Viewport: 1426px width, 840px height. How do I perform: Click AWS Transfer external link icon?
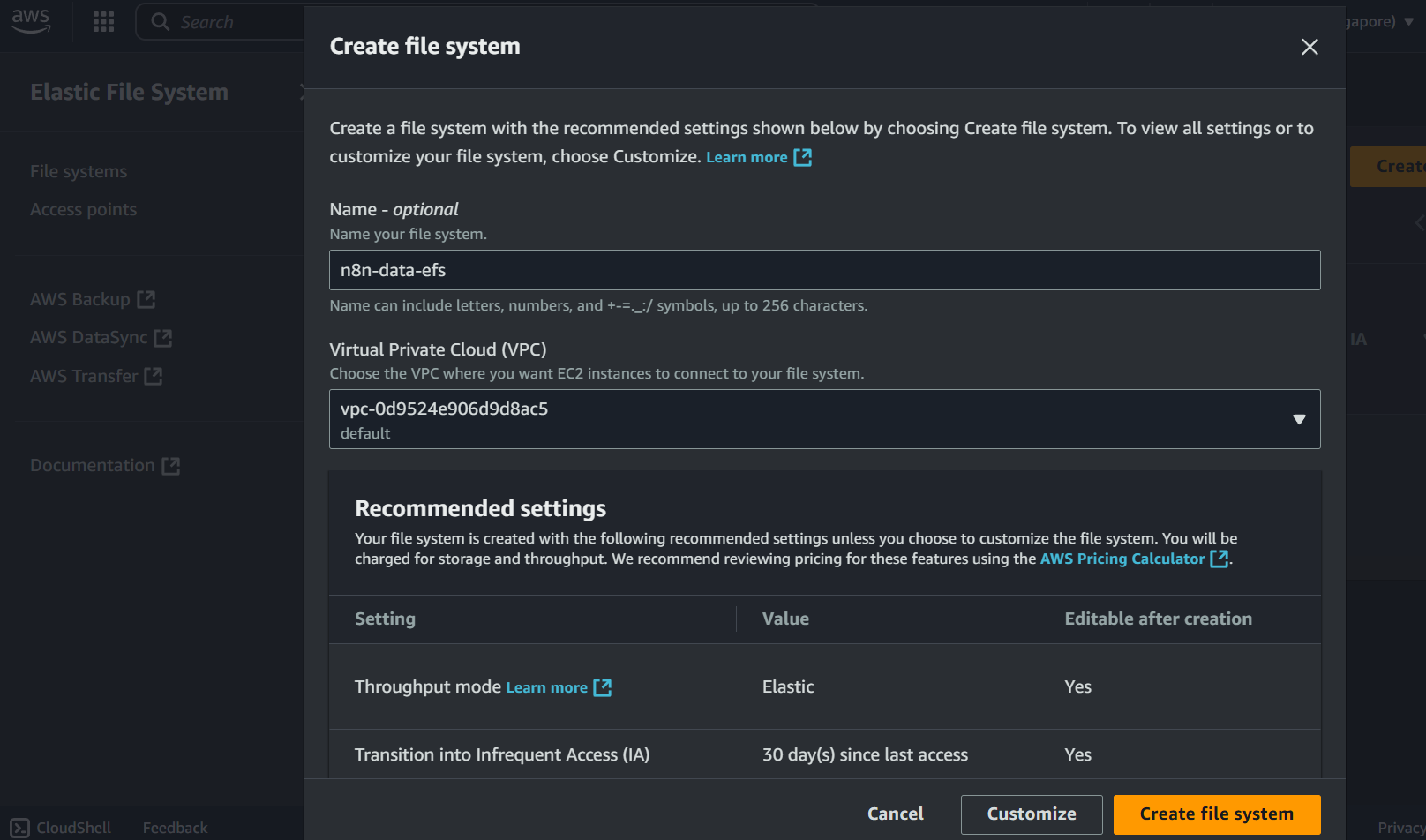tap(154, 377)
